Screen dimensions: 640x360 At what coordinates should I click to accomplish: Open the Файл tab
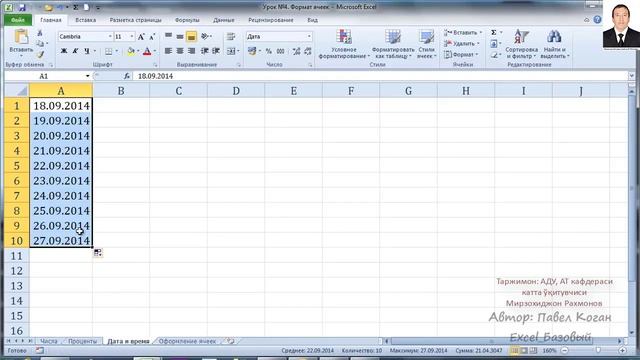(x=18, y=20)
